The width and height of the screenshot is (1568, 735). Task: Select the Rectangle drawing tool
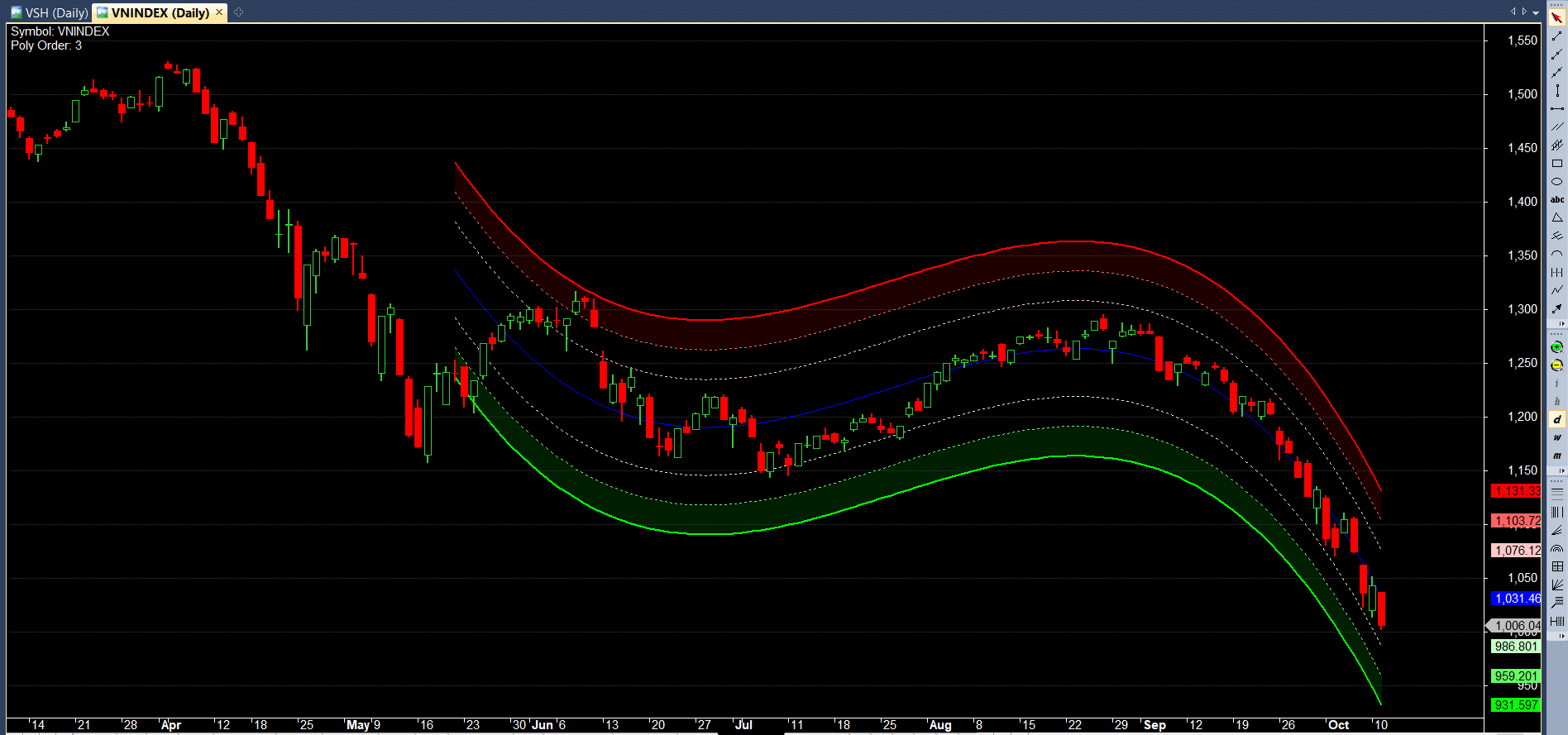click(1556, 164)
